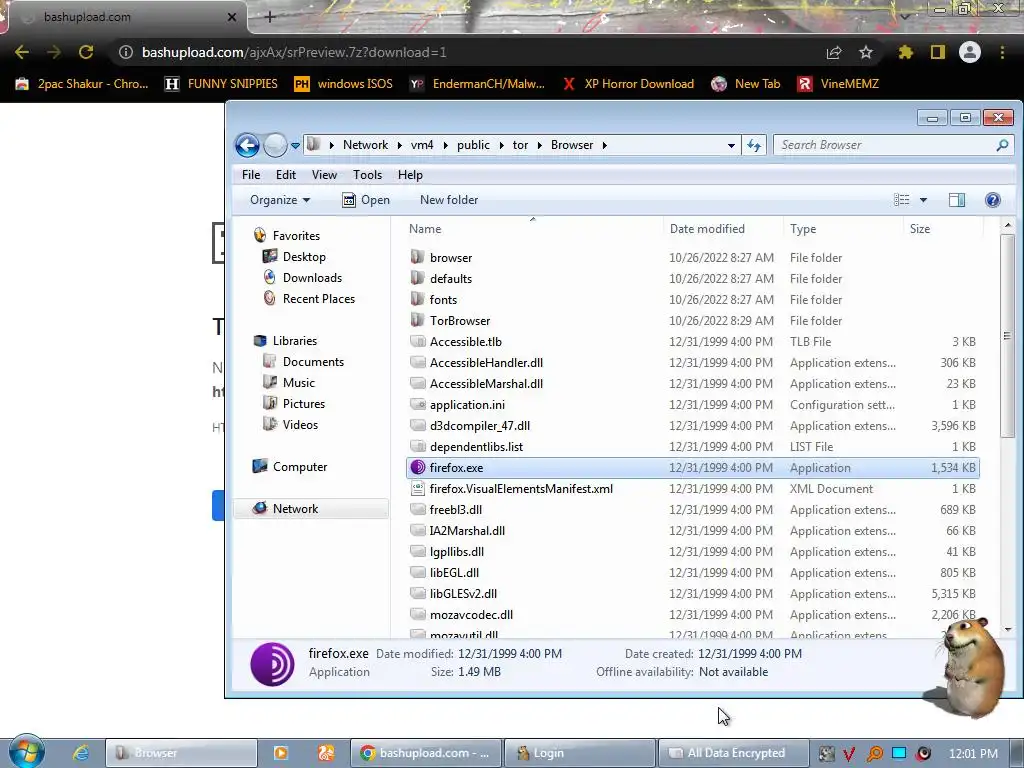Select Recent Places in navigation pane

(x=319, y=298)
